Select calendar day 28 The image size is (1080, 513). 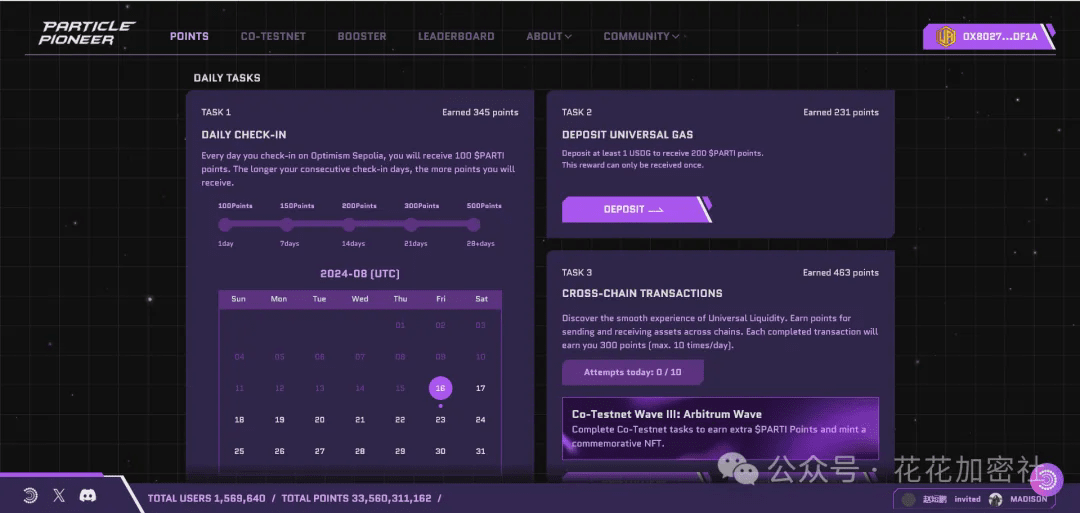pyautogui.click(x=360, y=452)
